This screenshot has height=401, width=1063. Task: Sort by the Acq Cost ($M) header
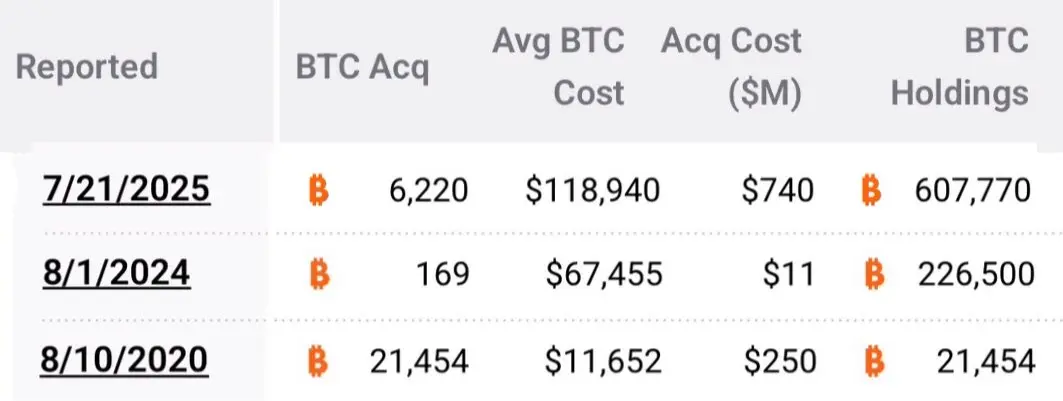[x=731, y=67]
